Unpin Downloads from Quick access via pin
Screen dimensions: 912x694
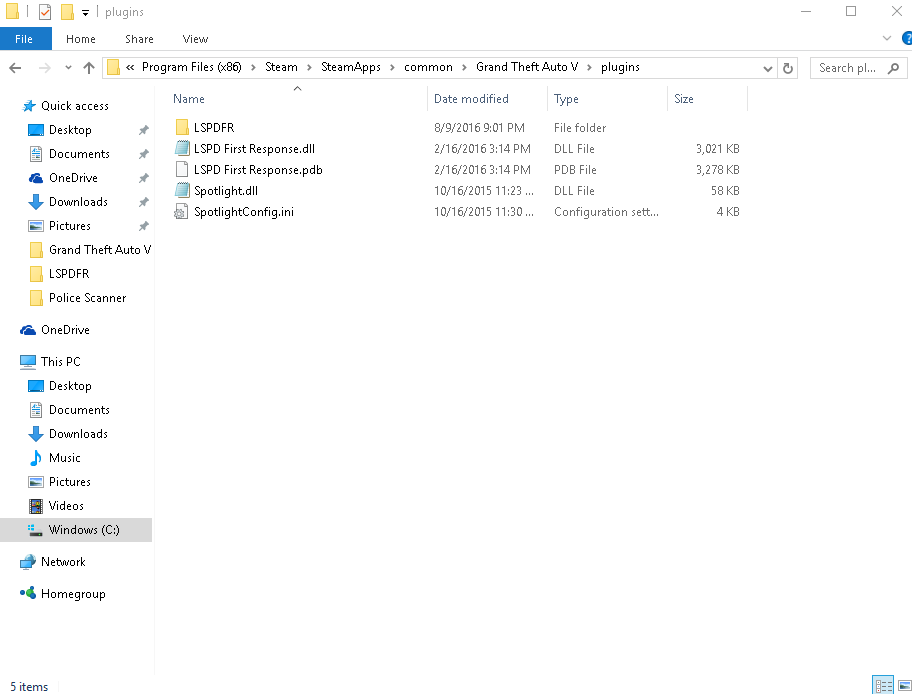[x=144, y=202]
